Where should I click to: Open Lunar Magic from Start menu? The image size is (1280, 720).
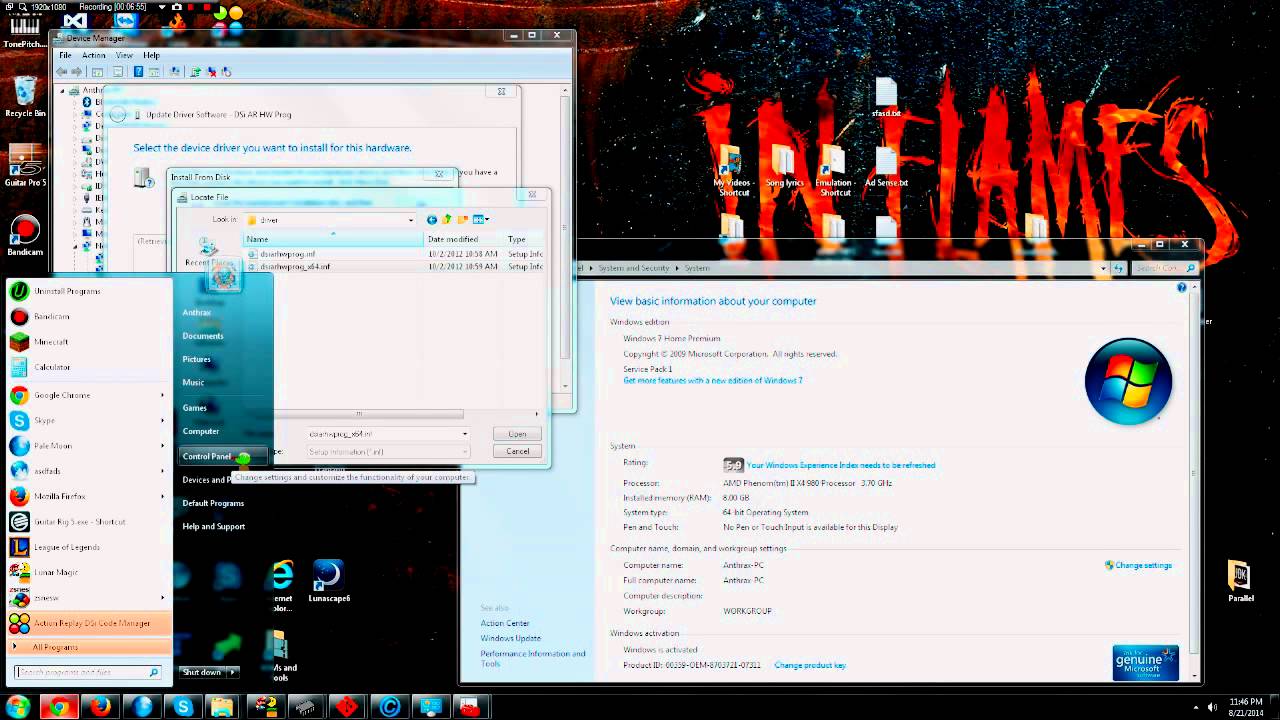(88, 572)
